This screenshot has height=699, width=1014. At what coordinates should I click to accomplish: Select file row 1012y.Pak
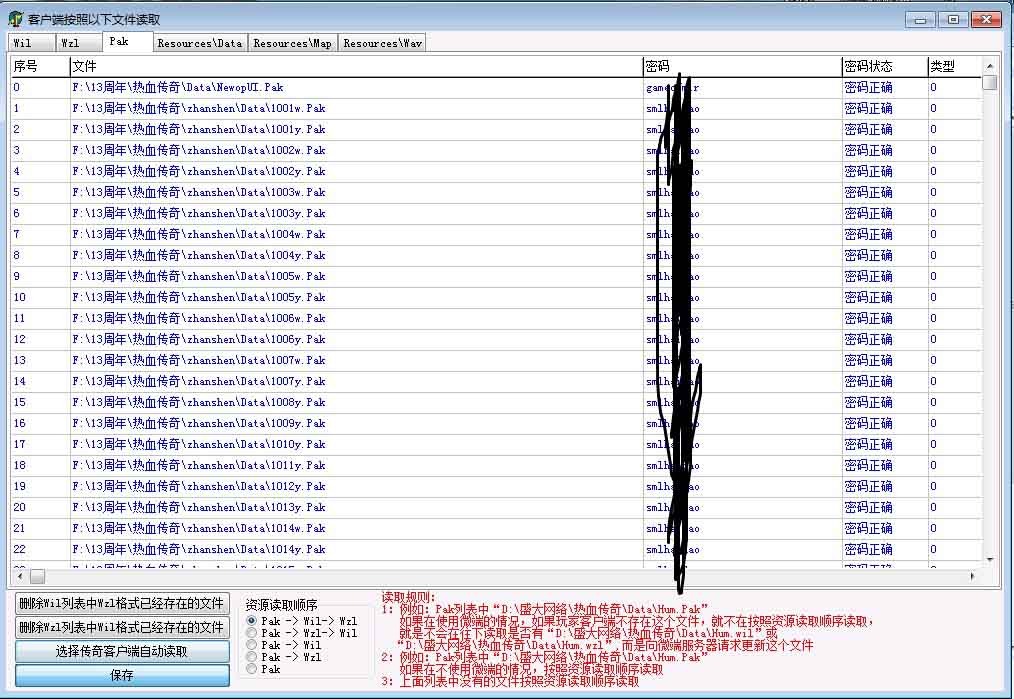pyautogui.click(x=496, y=487)
